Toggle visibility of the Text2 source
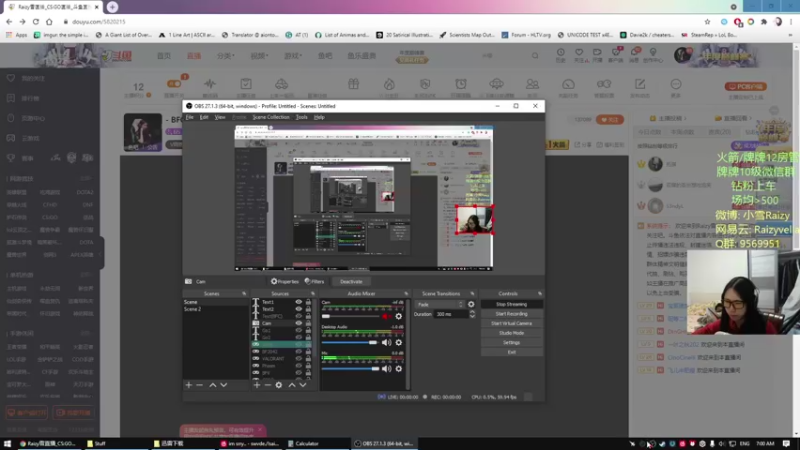The width and height of the screenshot is (800, 450). coord(298,309)
